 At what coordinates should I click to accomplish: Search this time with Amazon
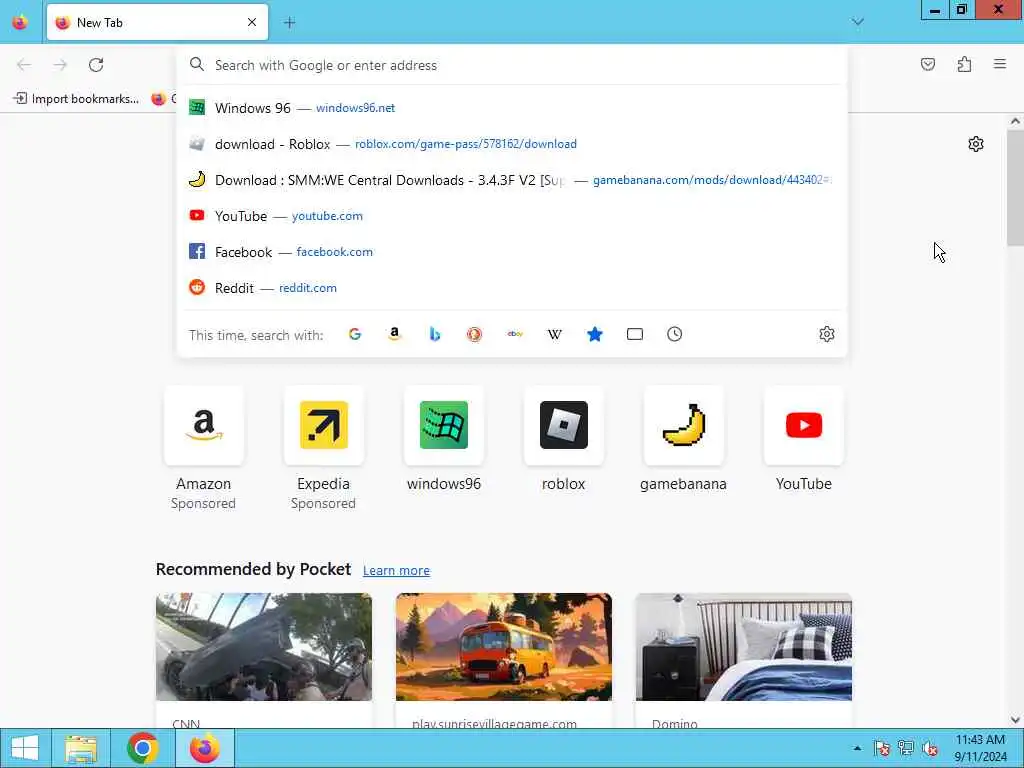pos(394,334)
